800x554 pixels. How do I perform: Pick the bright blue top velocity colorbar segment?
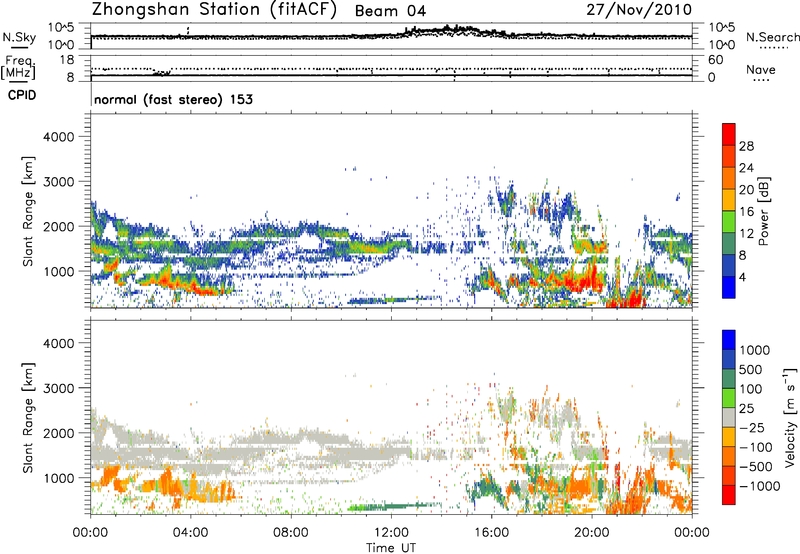729,340
